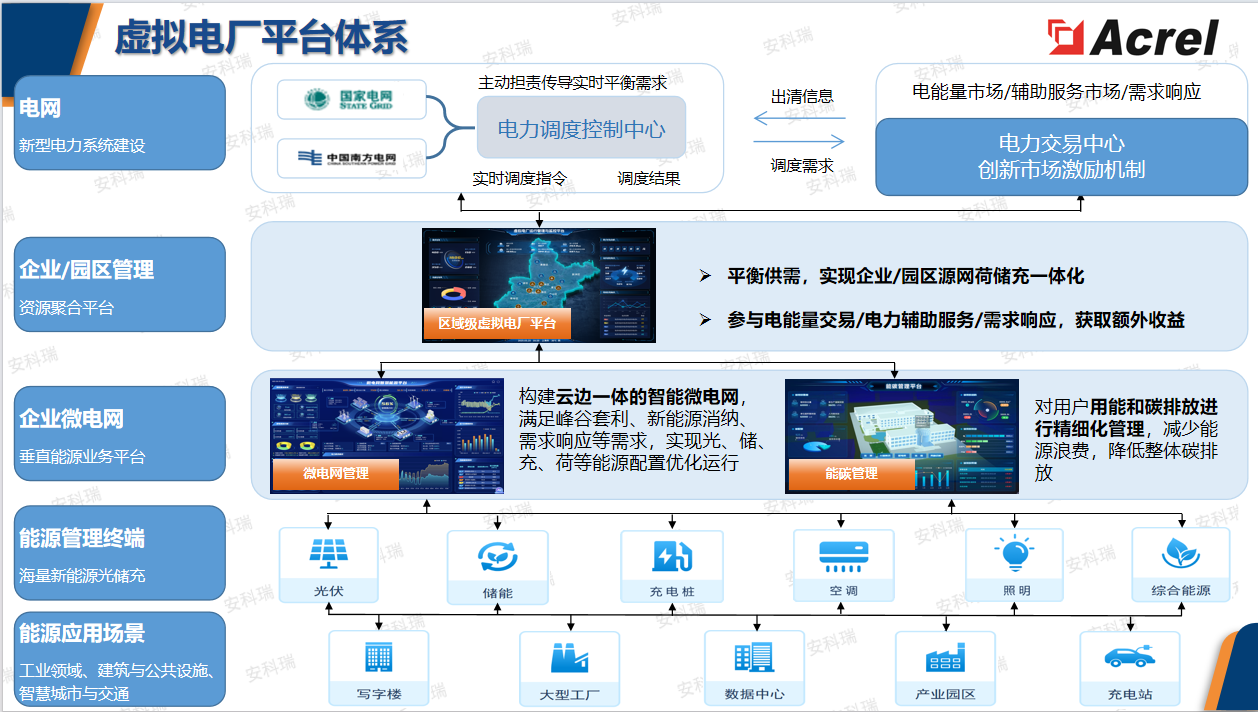The height and width of the screenshot is (712, 1258).
Task: Select the 储能 energy storage icon
Action: [x=497, y=557]
